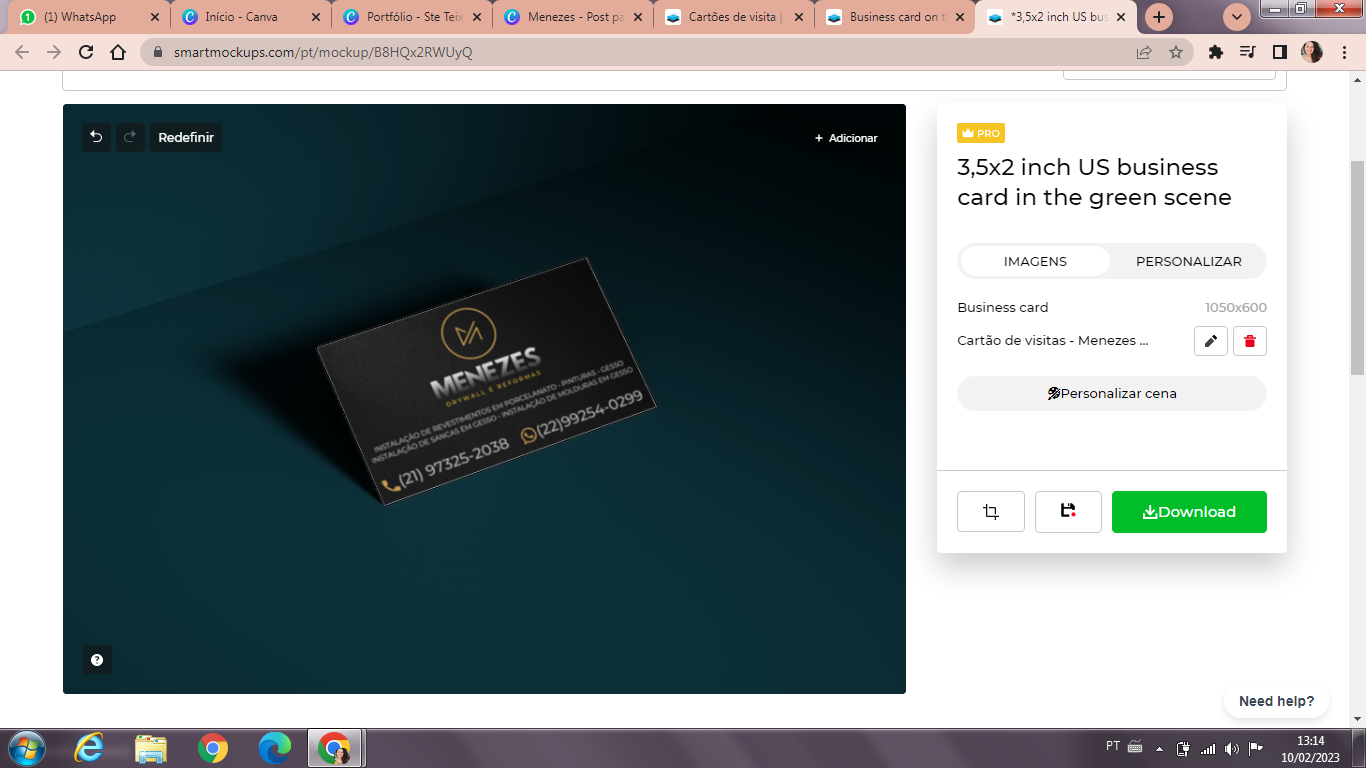Image resolution: width=1366 pixels, height=768 pixels.
Task: Switch to 'Business card on' browser tab
Action: pyautogui.click(x=897, y=17)
